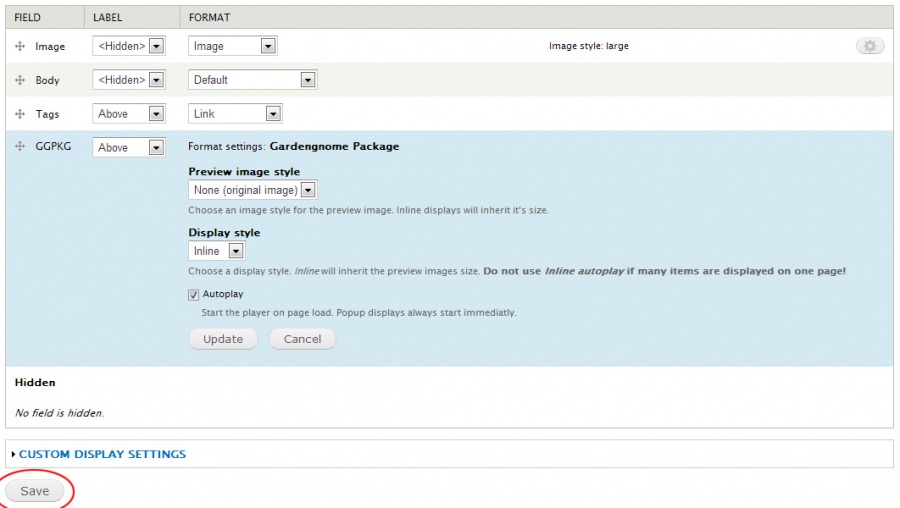Open the Image format dropdown

[x=233, y=46]
